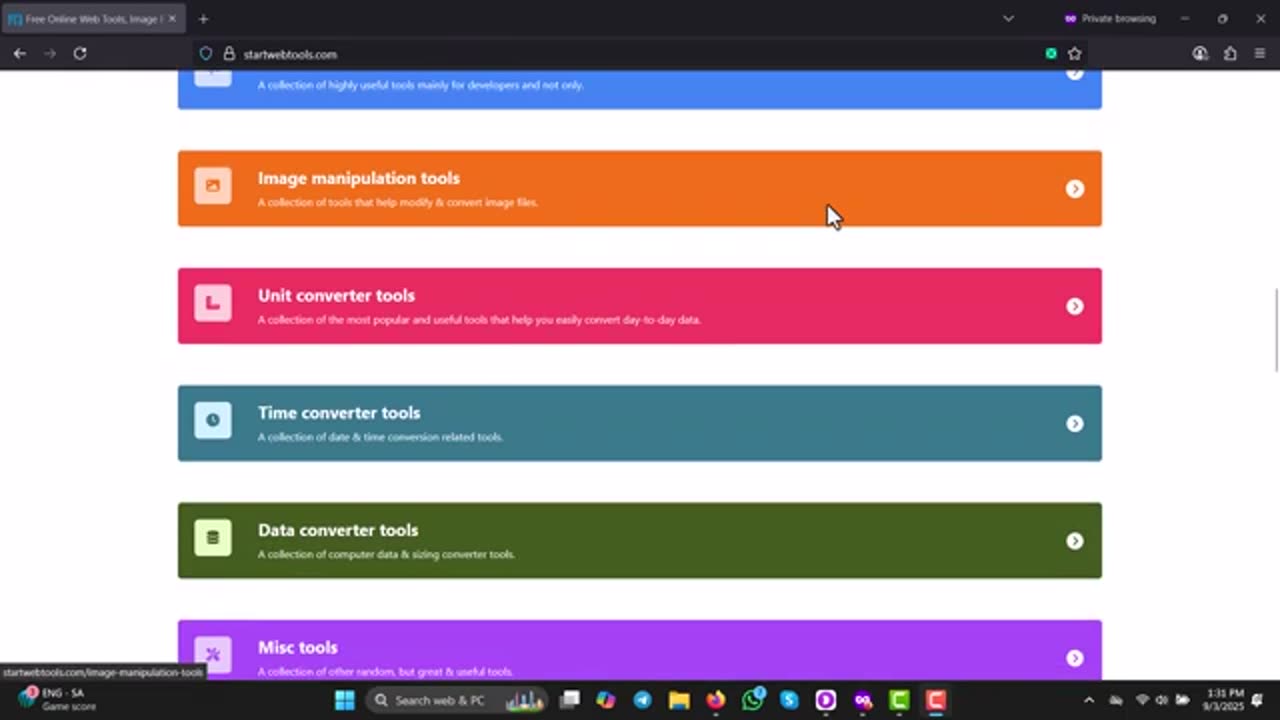The height and width of the screenshot is (720, 1280).
Task: Close the Free Online Web Tools tab
Action: [172, 19]
